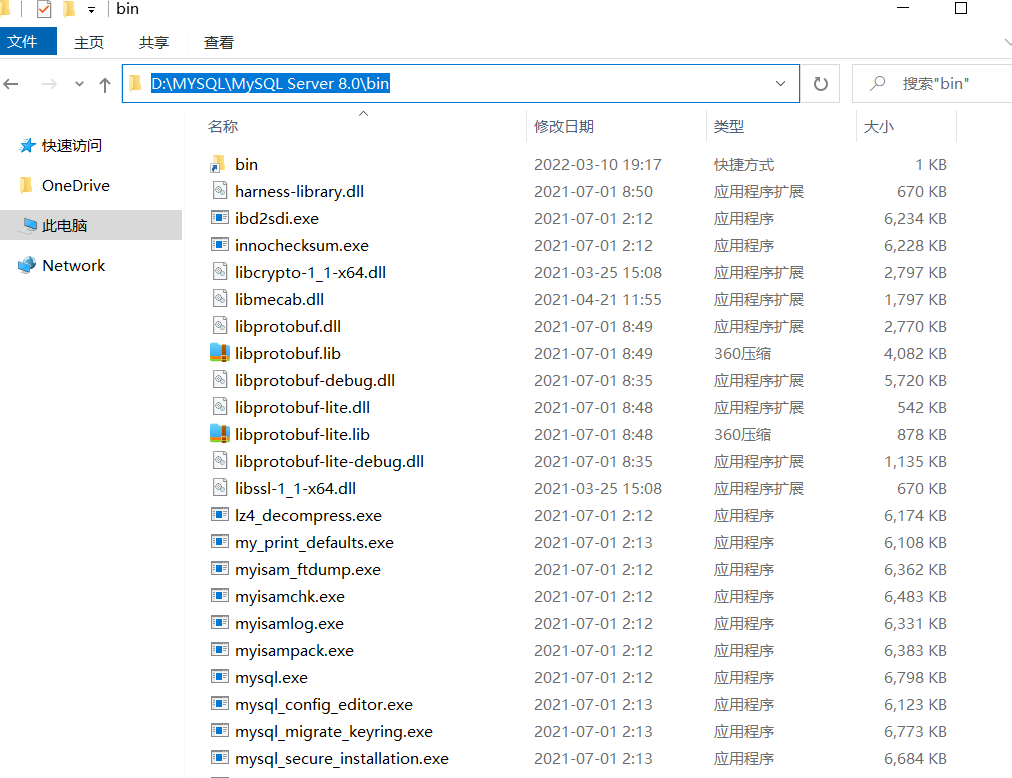Select the bin shortcut folder icon
This screenshot has width=1012, height=778.
[x=218, y=164]
